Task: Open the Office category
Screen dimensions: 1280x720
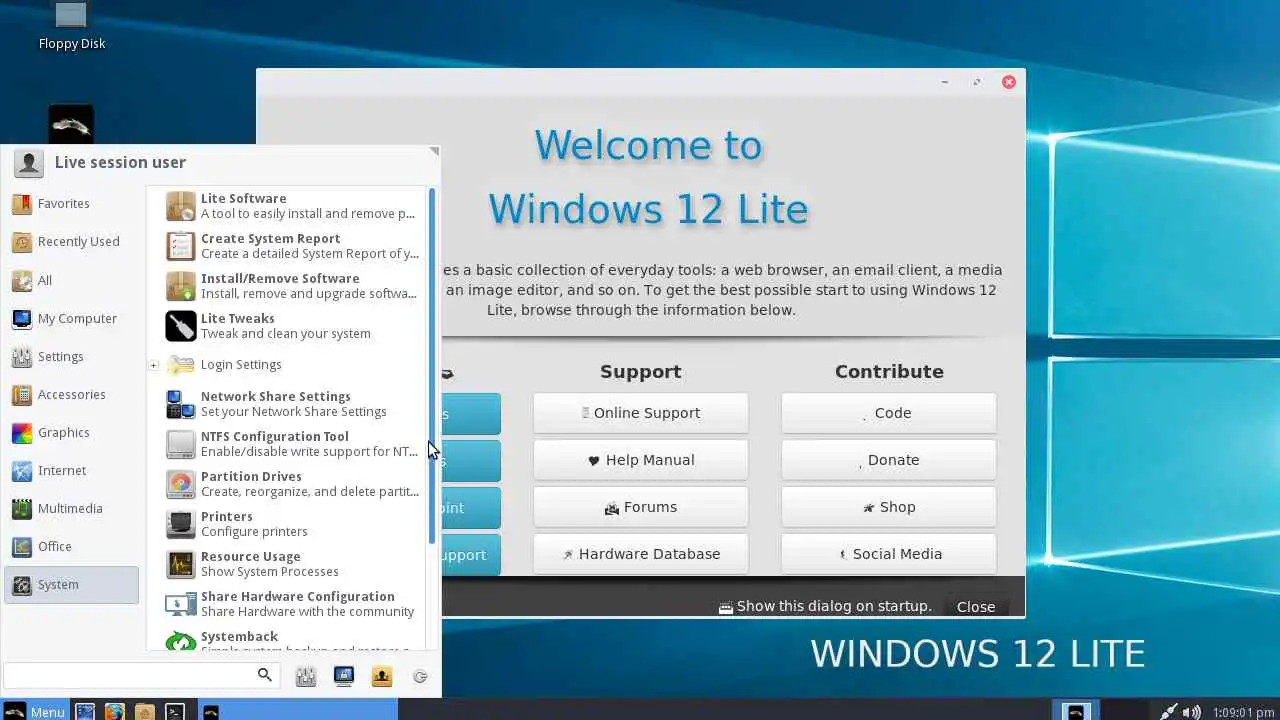Action: (71, 547)
